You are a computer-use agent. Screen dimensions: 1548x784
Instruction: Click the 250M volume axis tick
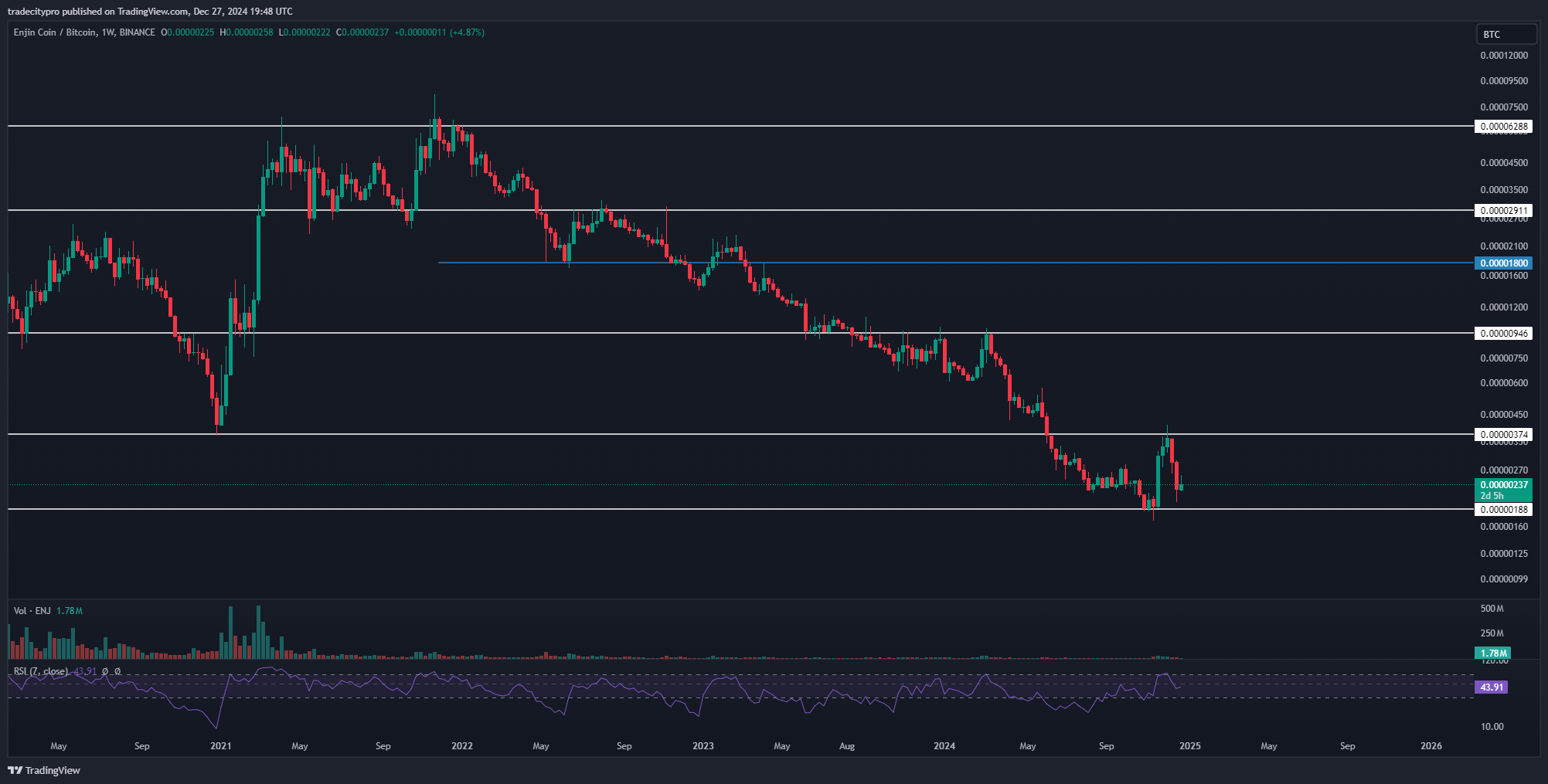pos(1492,633)
